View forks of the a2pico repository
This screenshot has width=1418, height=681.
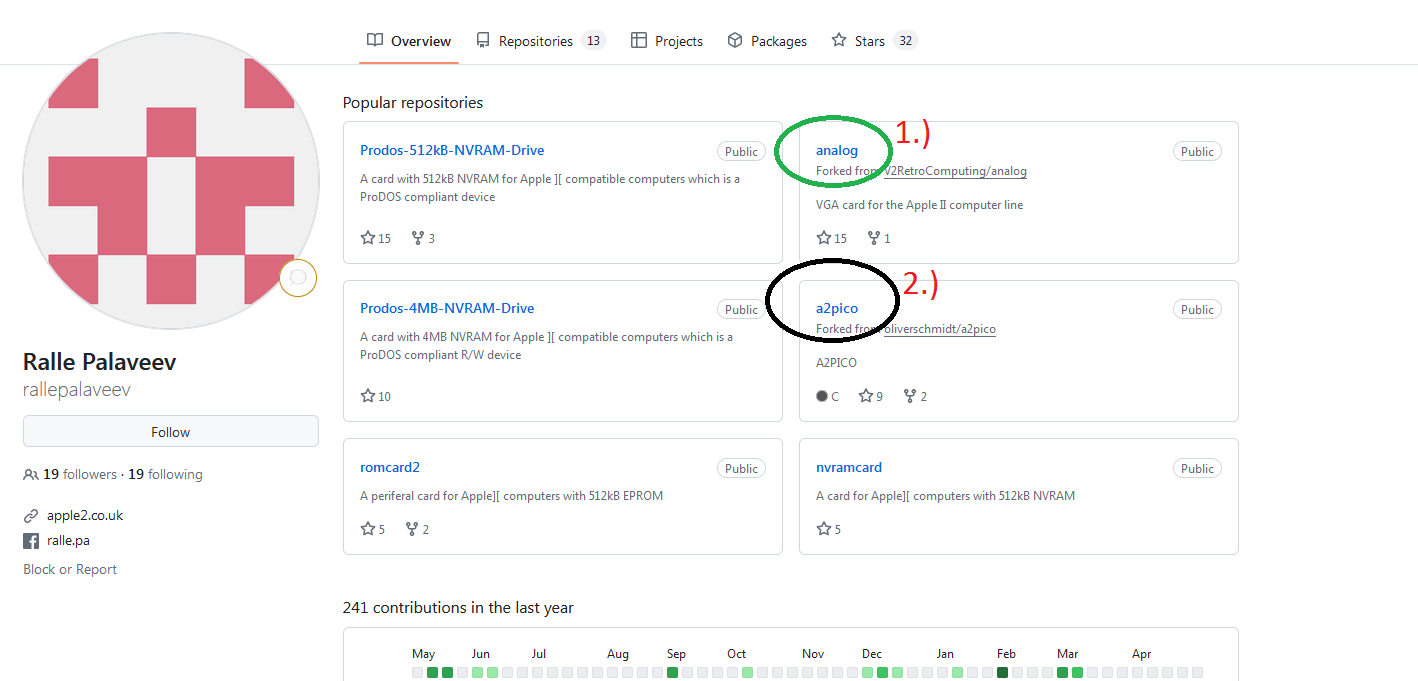coord(915,396)
